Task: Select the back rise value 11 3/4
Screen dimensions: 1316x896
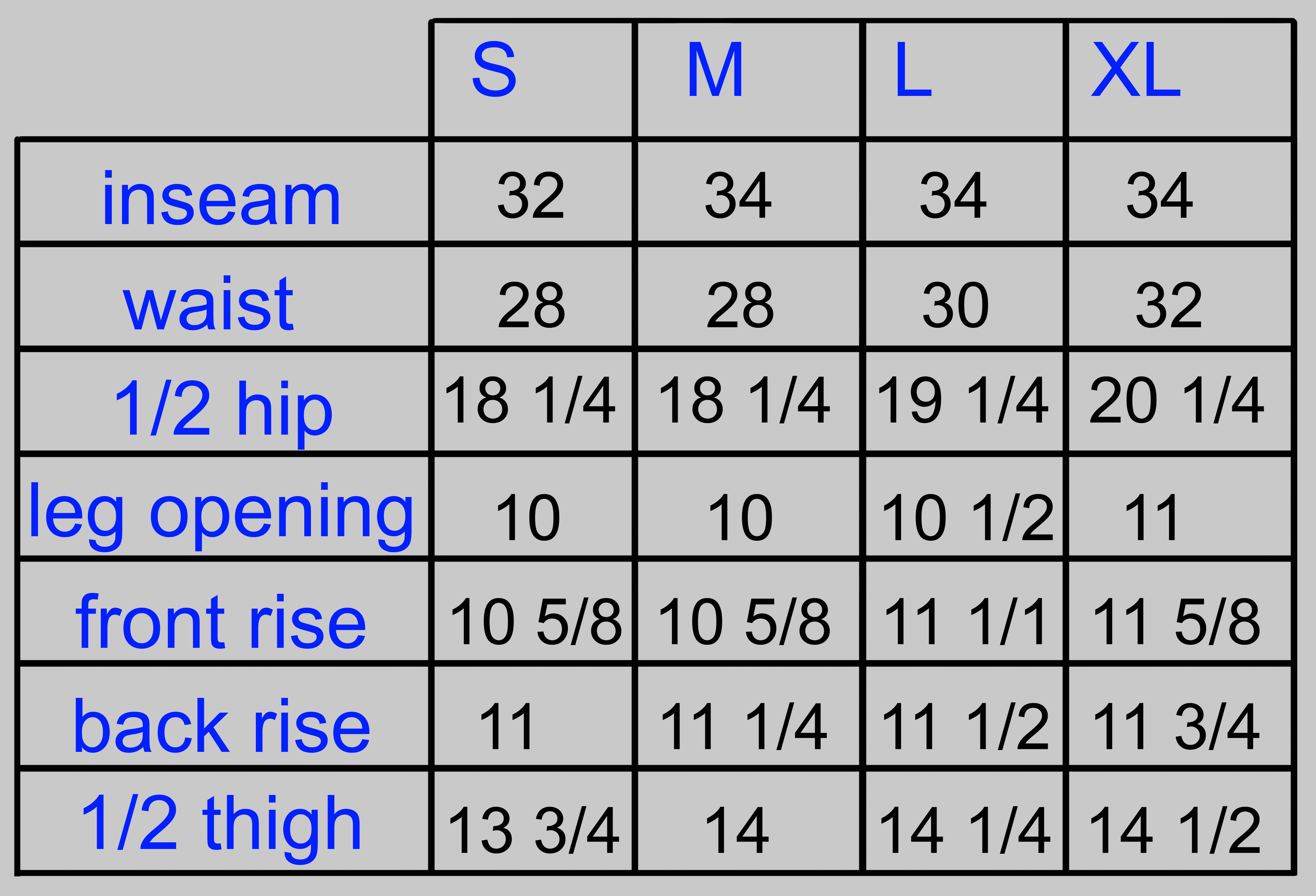Action: [x=1176, y=727]
